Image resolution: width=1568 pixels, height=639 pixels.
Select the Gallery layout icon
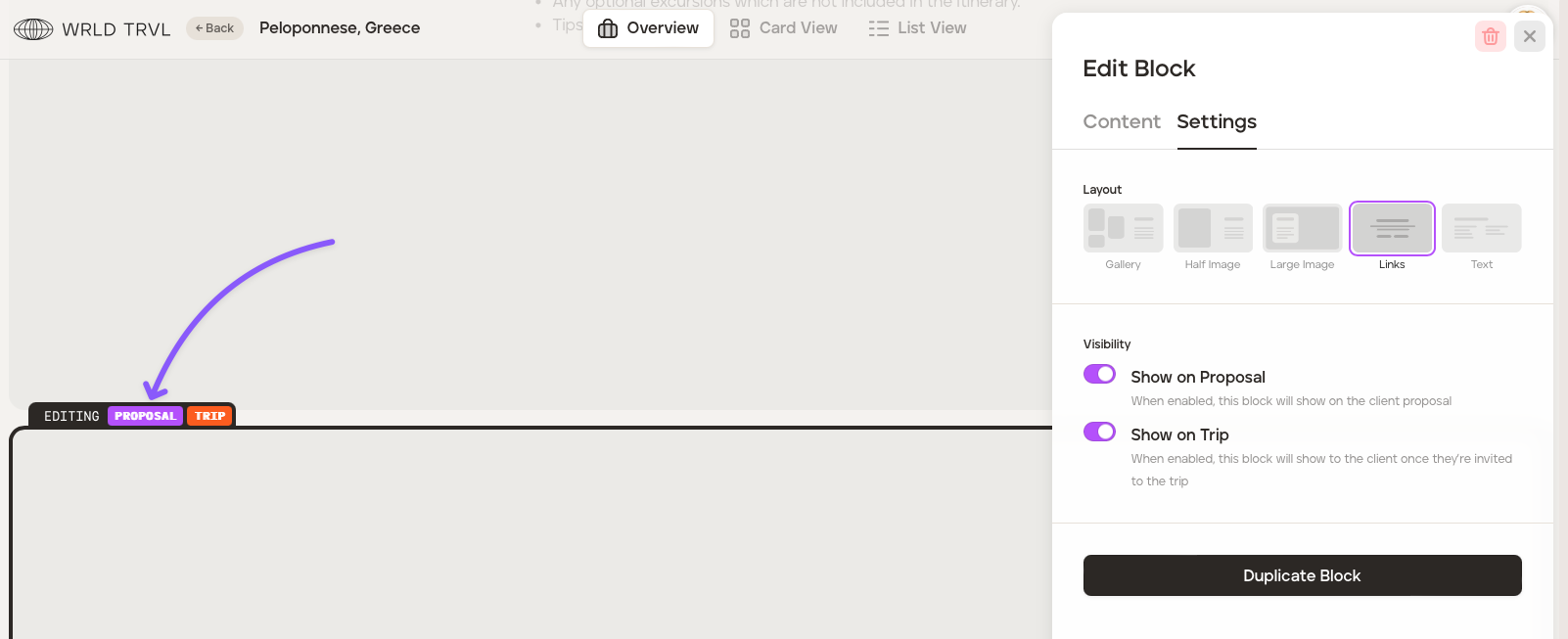coord(1123,228)
